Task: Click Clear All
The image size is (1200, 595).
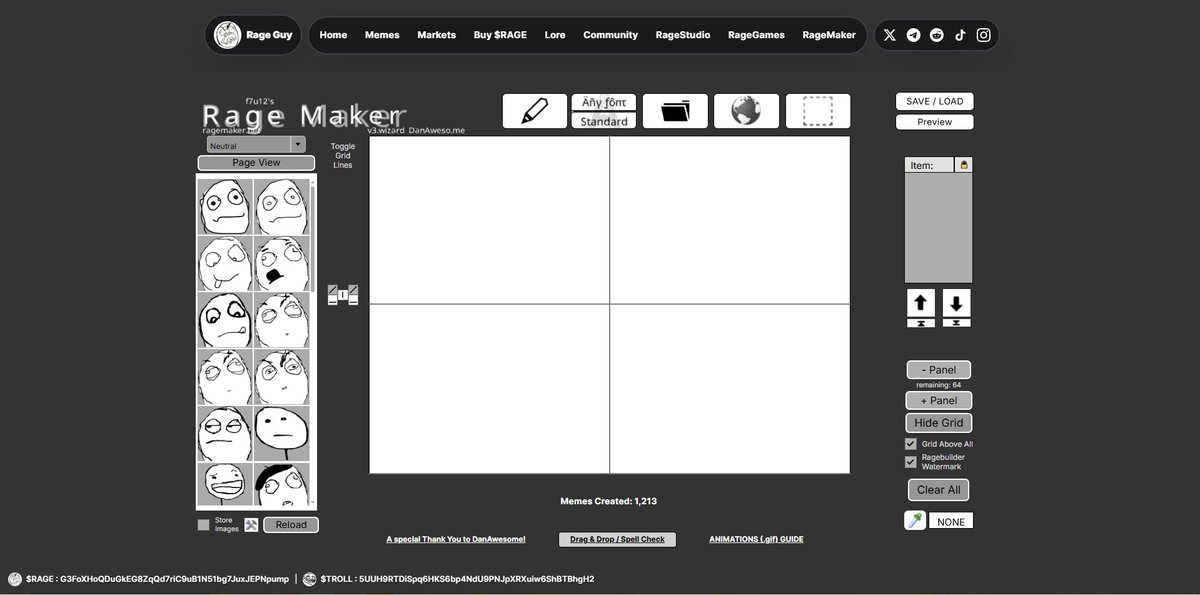Action: coord(938,490)
